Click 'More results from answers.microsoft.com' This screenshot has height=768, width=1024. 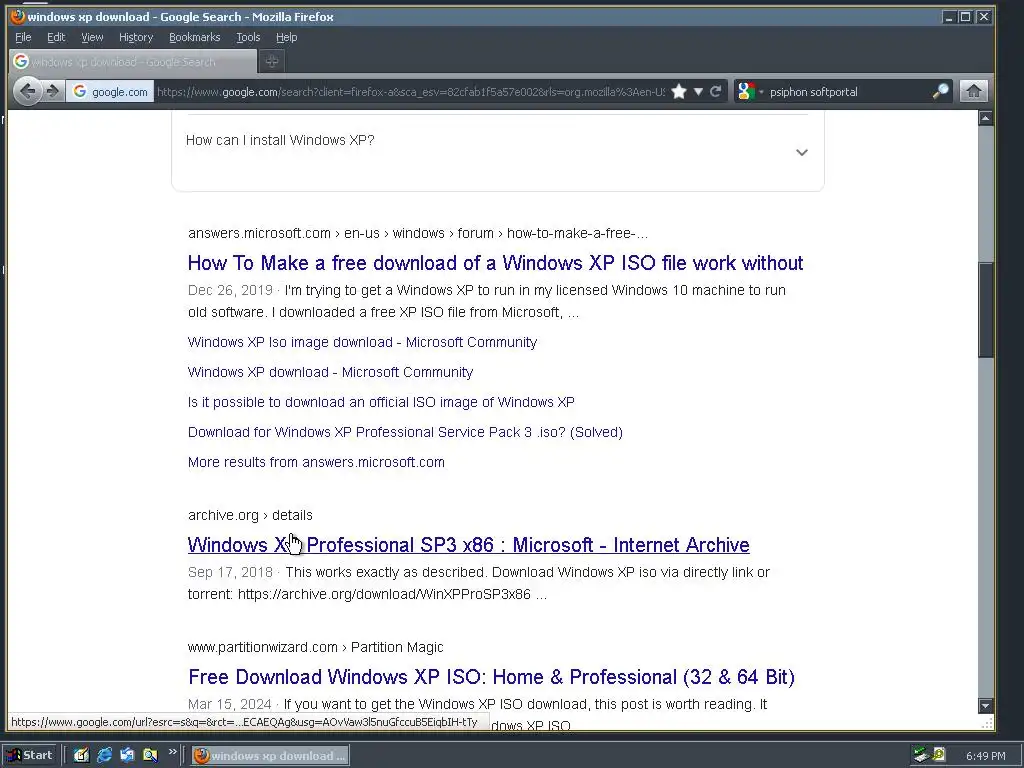(x=316, y=462)
